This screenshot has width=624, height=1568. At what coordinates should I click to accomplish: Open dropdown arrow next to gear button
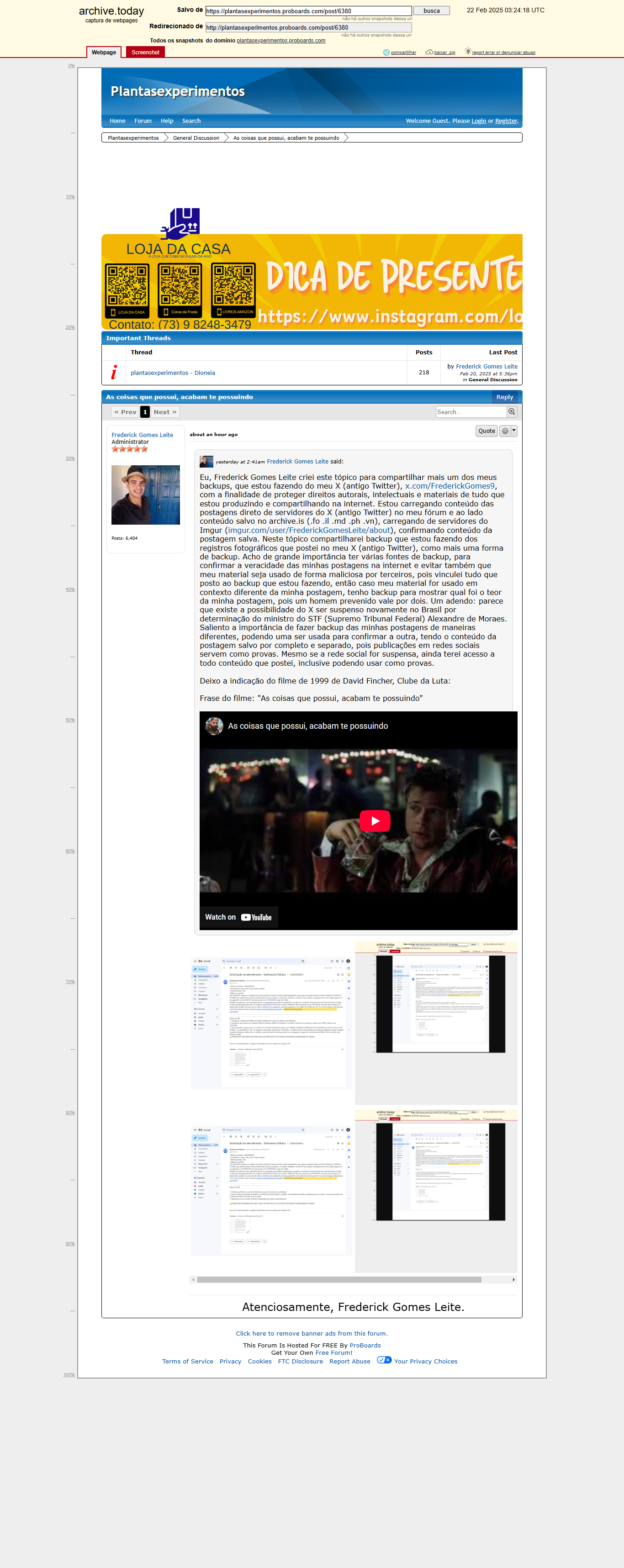[x=514, y=431]
